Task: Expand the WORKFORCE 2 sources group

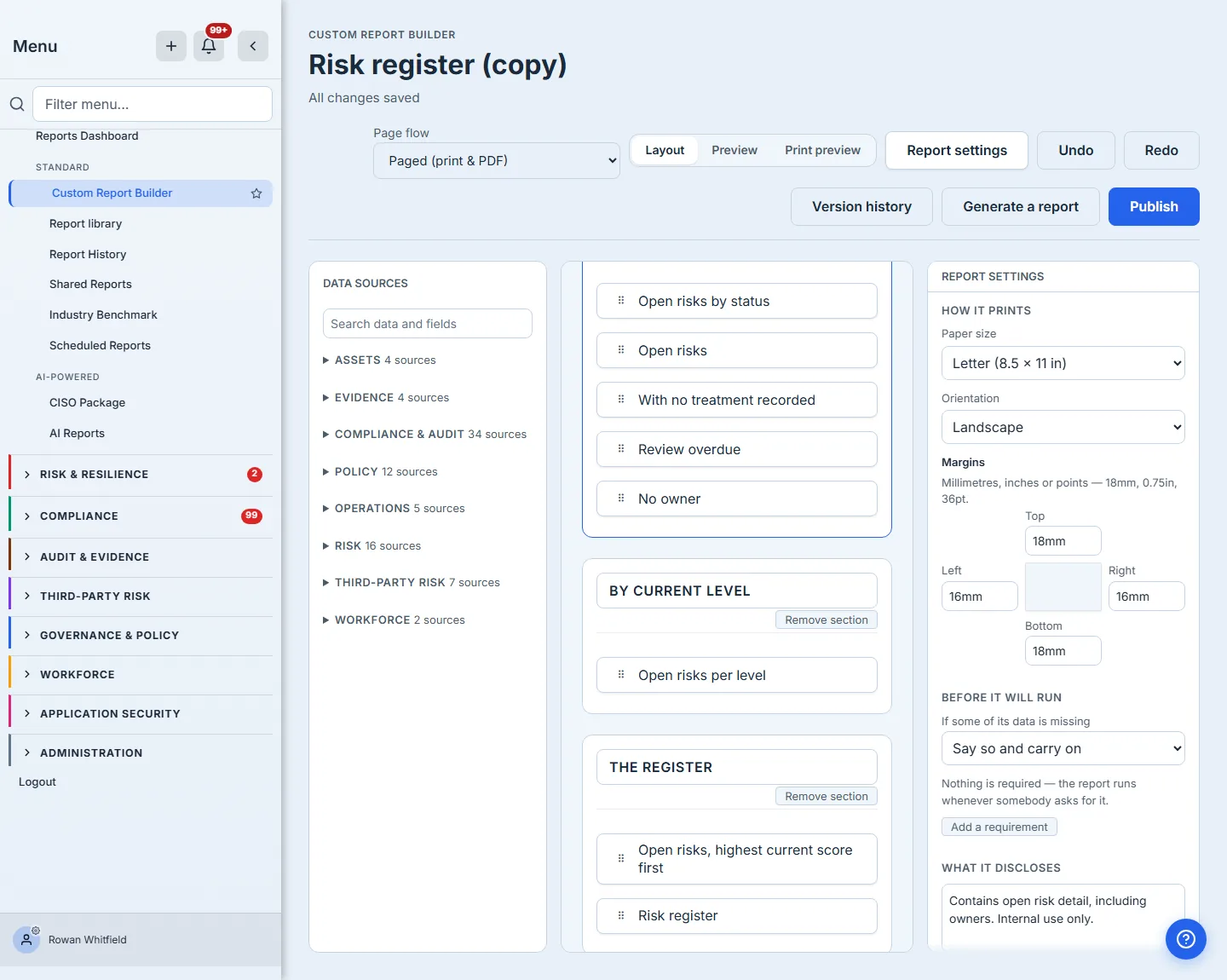Action: coord(394,620)
